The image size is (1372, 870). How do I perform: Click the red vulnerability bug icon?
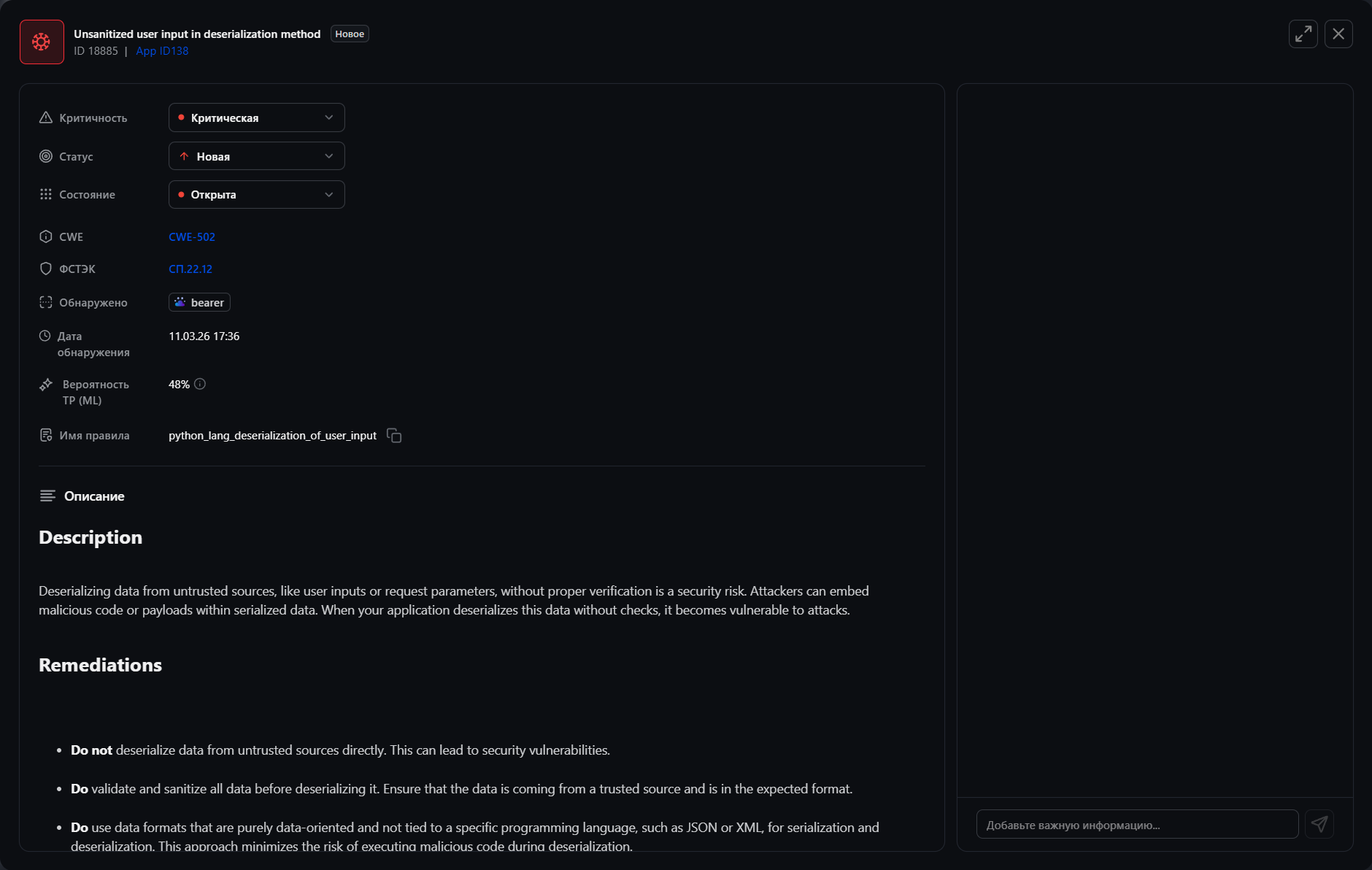(x=42, y=42)
